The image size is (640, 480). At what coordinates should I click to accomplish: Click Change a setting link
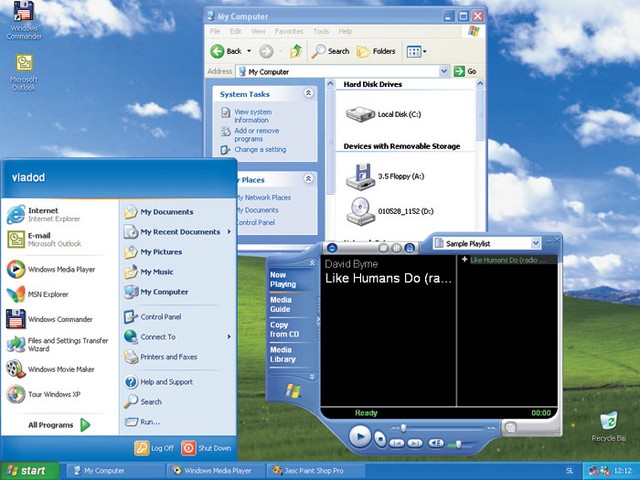pos(260,150)
